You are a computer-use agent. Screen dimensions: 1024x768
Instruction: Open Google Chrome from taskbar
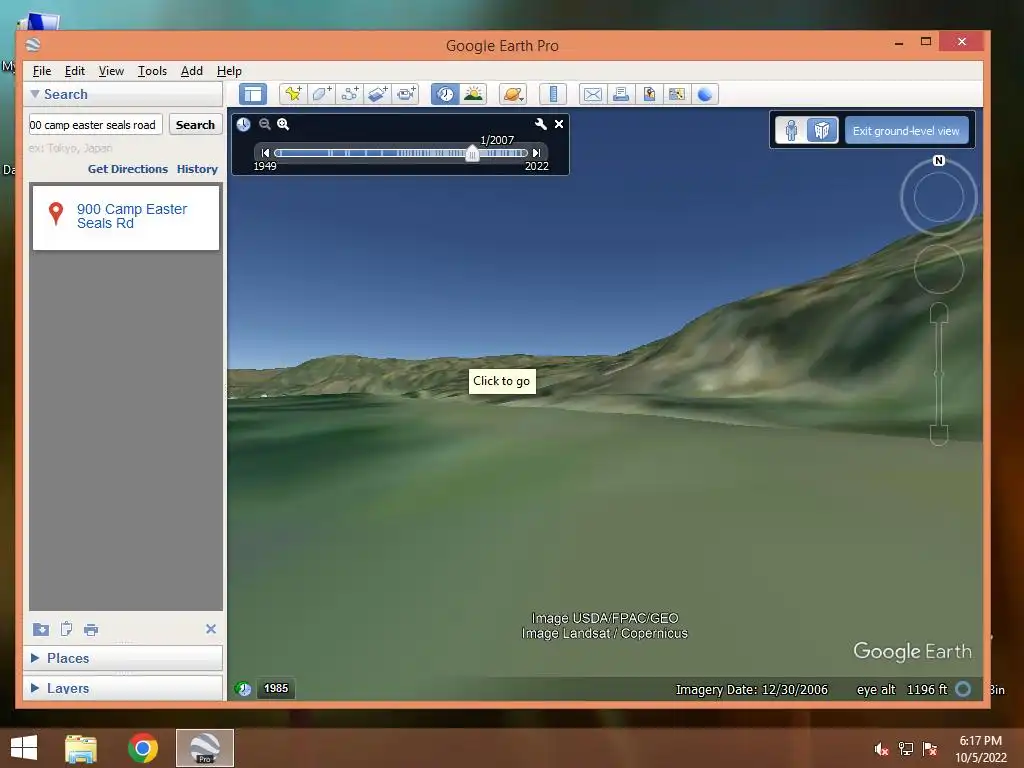pyautogui.click(x=143, y=748)
